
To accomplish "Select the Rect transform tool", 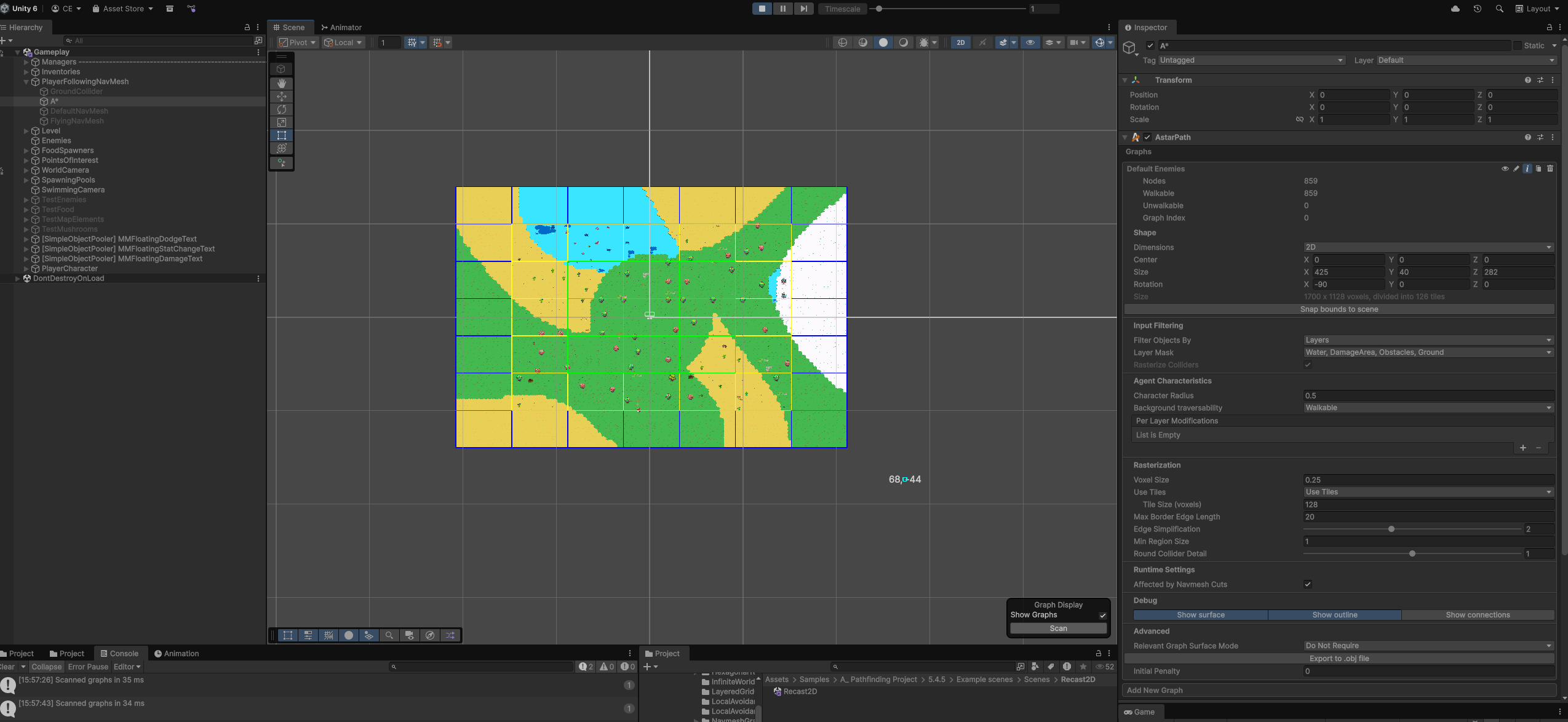I will pos(282,135).
